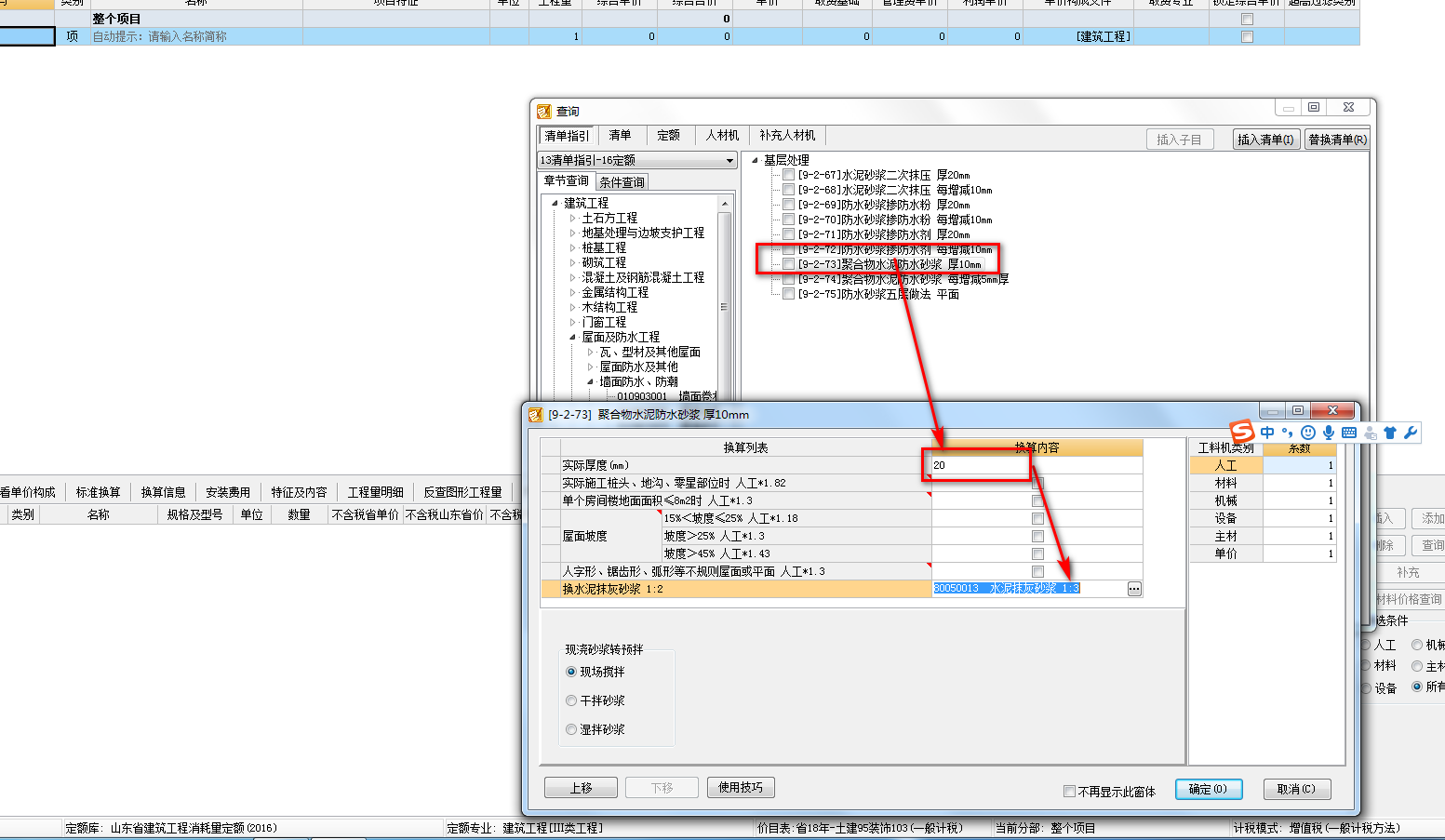Click the 安装费用 tab

pyautogui.click(x=228, y=492)
